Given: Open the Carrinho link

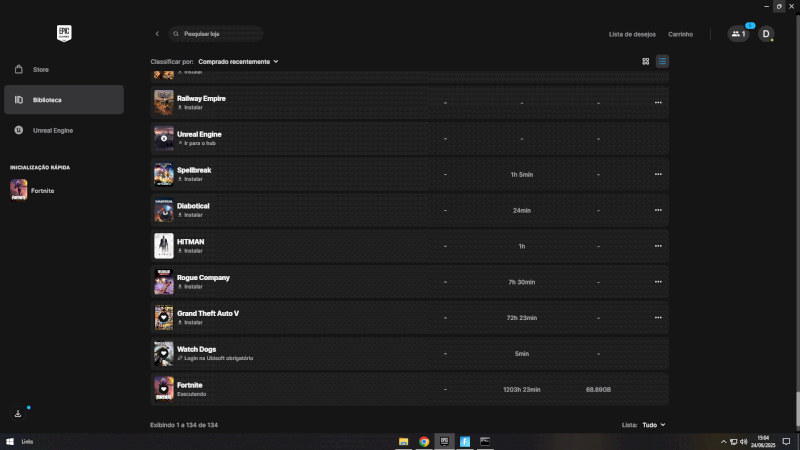Looking at the screenshot, I should click(680, 34).
